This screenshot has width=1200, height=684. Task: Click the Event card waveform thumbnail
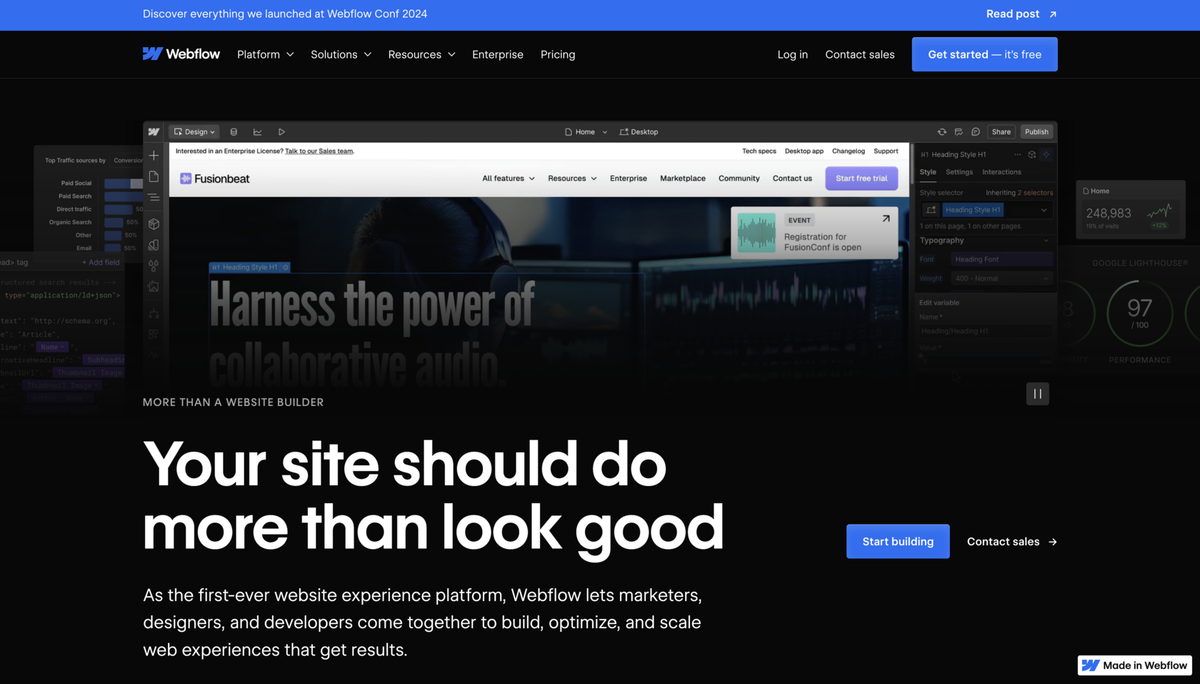click(757, 233)
